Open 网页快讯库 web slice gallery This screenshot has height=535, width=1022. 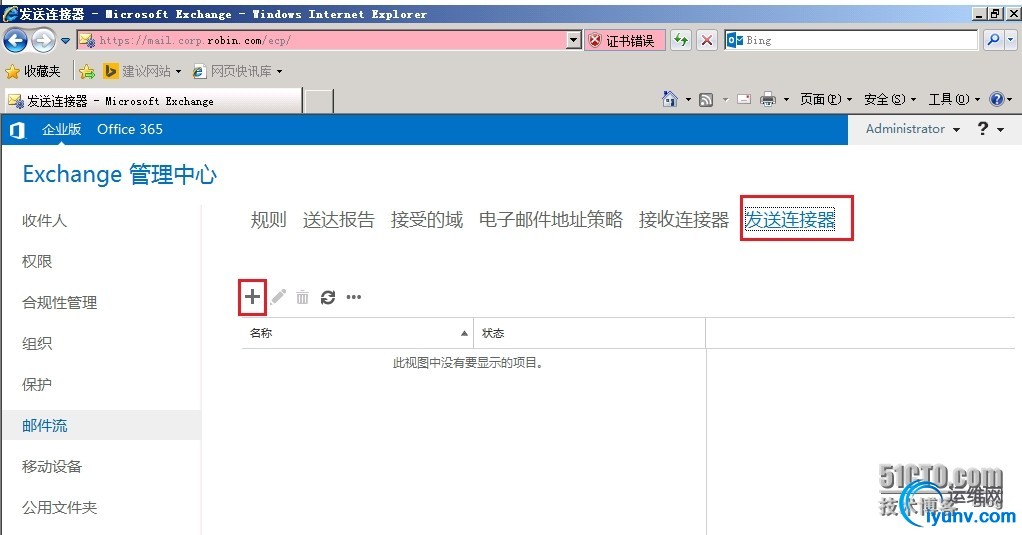(237, 71)
